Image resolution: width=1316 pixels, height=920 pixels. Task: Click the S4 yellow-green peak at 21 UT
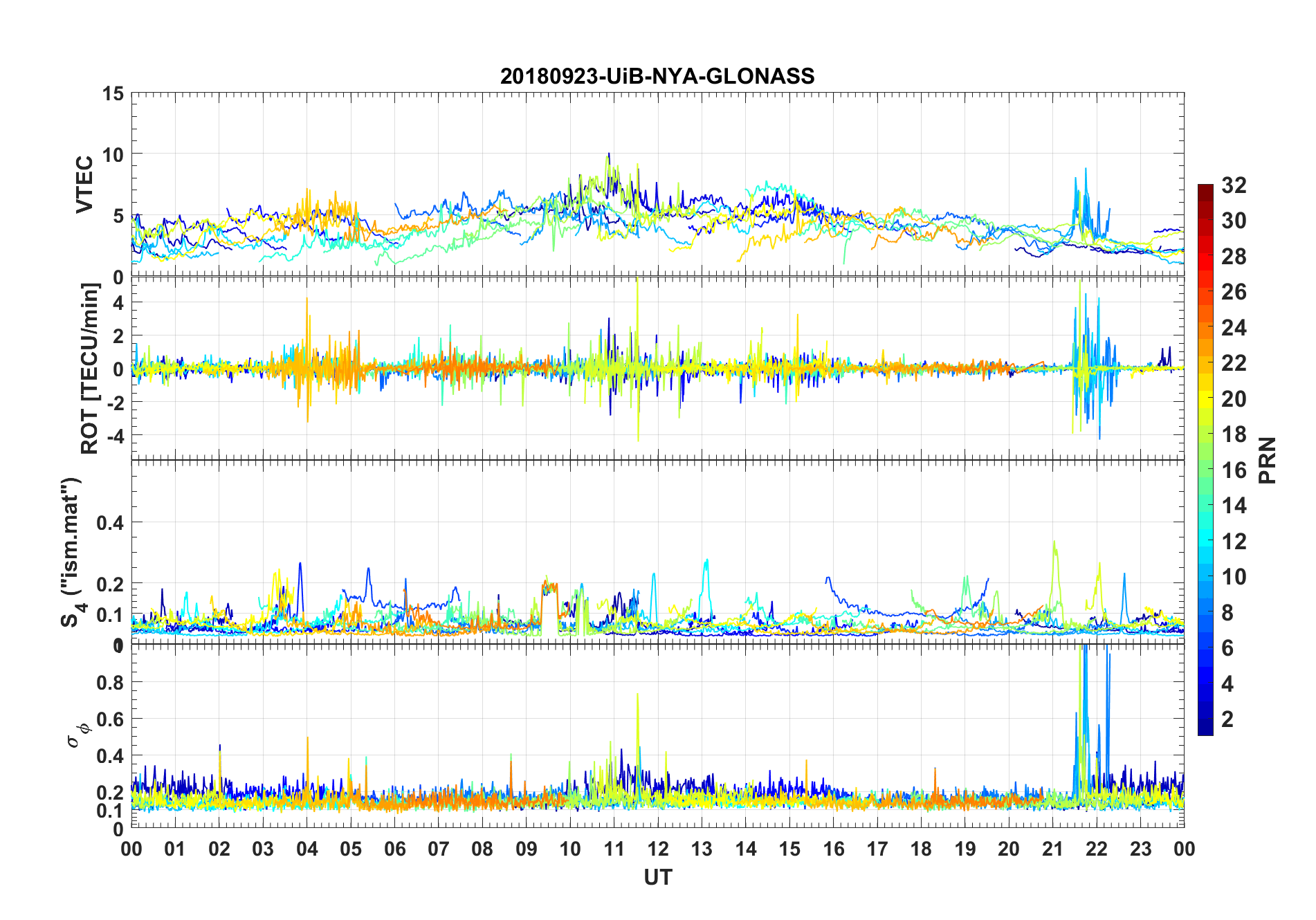[x=1054, y=546]
